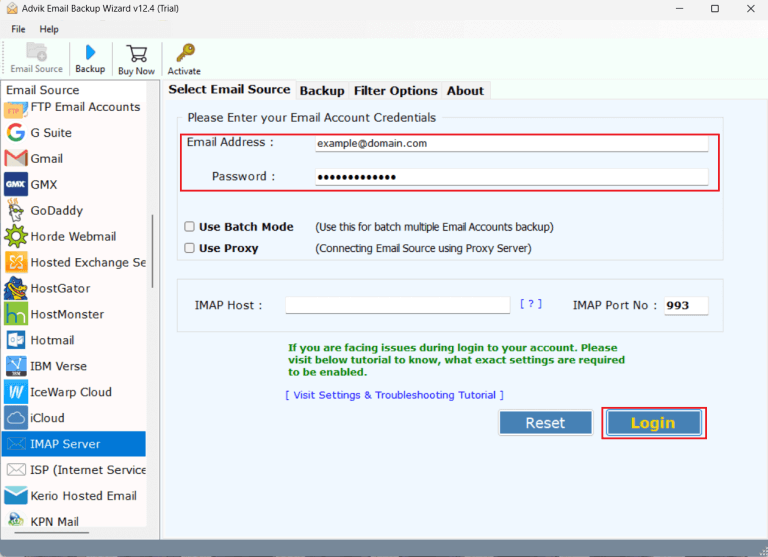This screenshot has width=768, height=557.
Task: Select the IBM Verse icon
Action: click(16, 366)
